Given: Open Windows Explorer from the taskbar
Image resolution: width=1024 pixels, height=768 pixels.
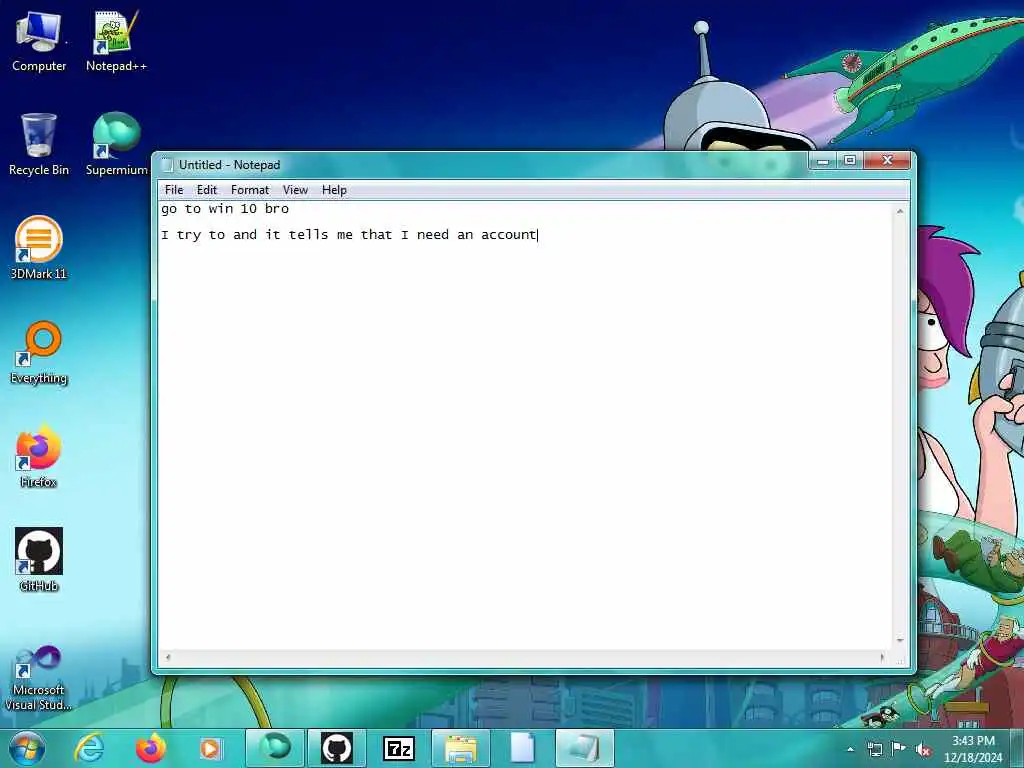Looking at the screenshot, I should [460, 748].
